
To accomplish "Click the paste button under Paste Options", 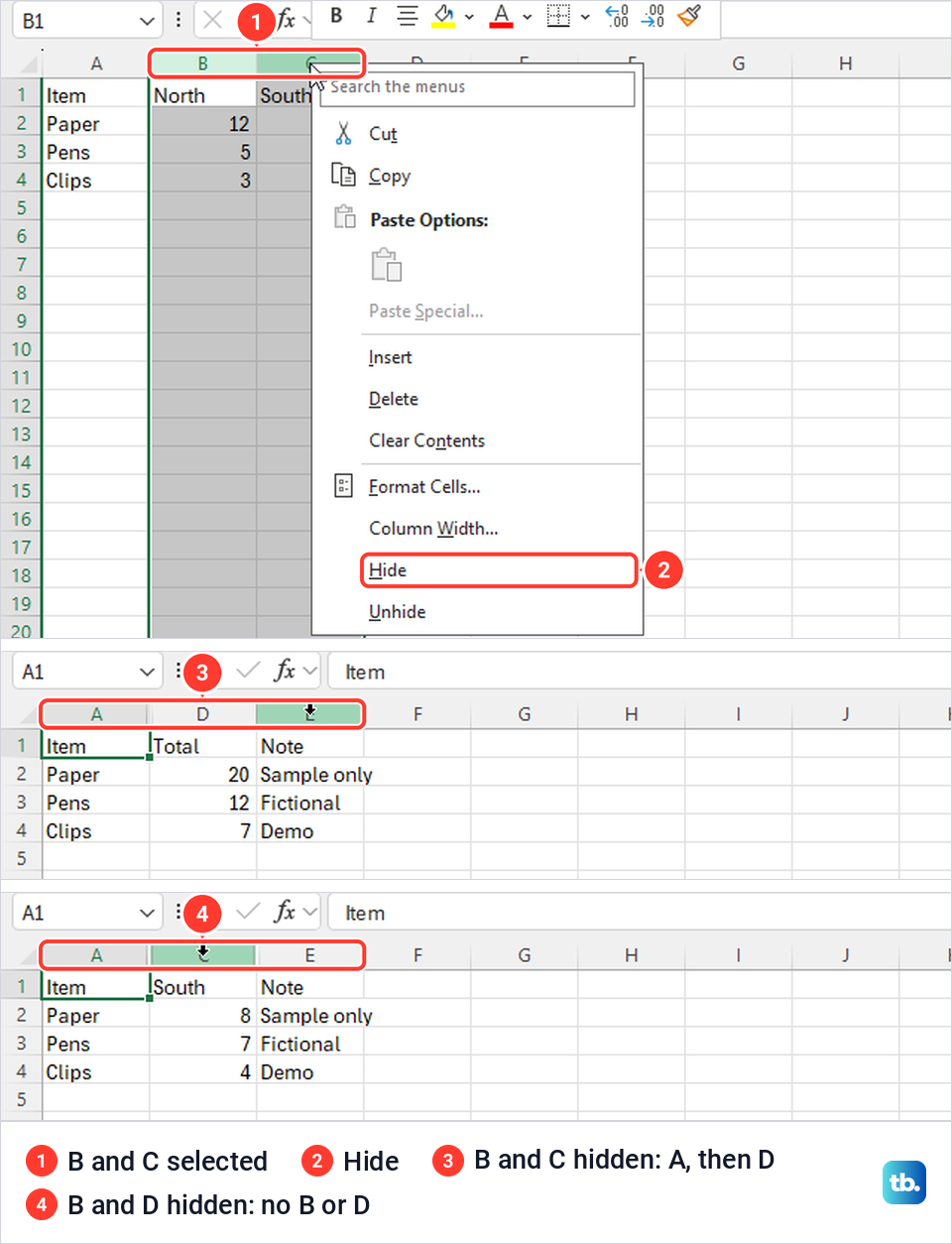I will tap(386, 265).
